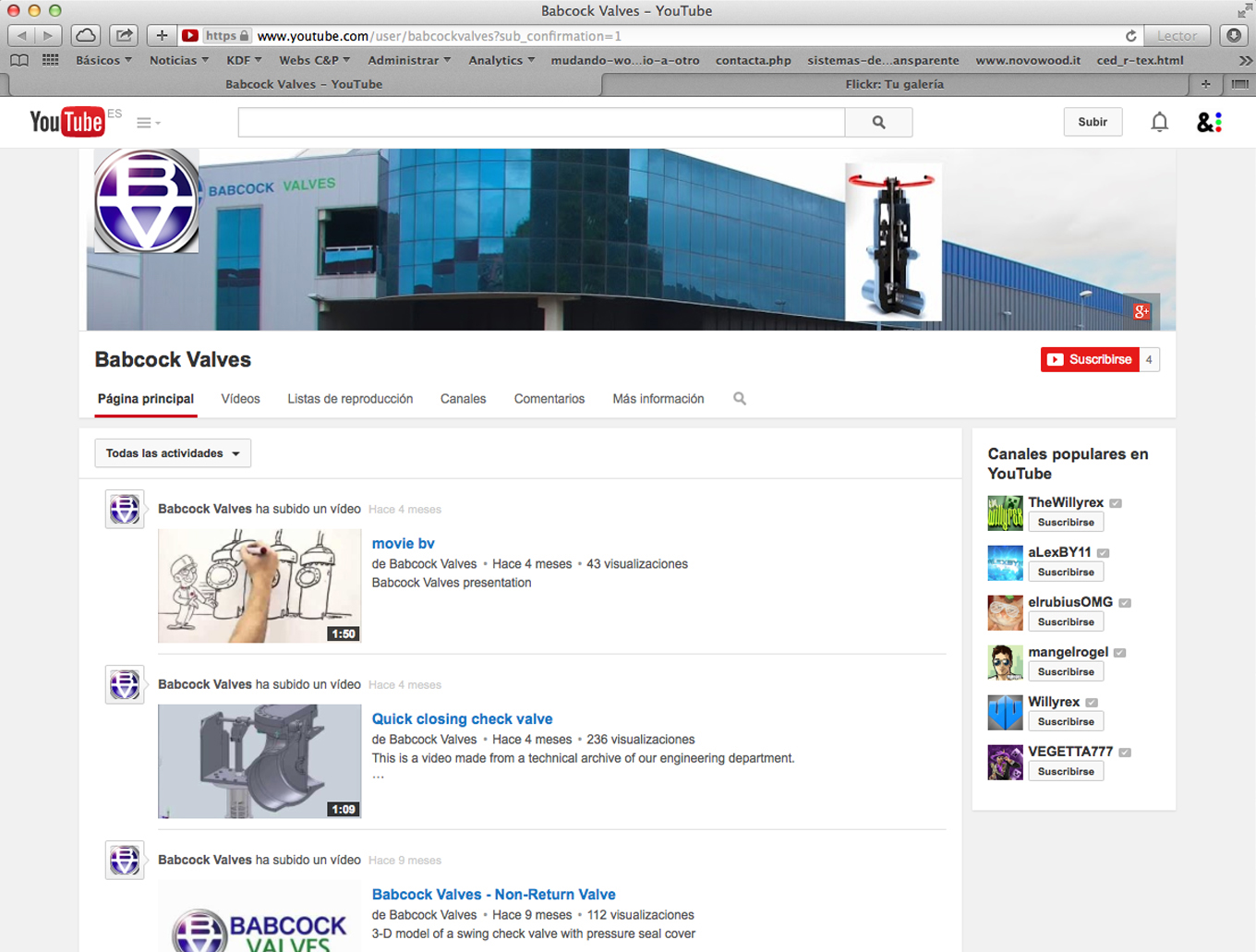Click the Babcock Valves channel title

tap(173, 360)
